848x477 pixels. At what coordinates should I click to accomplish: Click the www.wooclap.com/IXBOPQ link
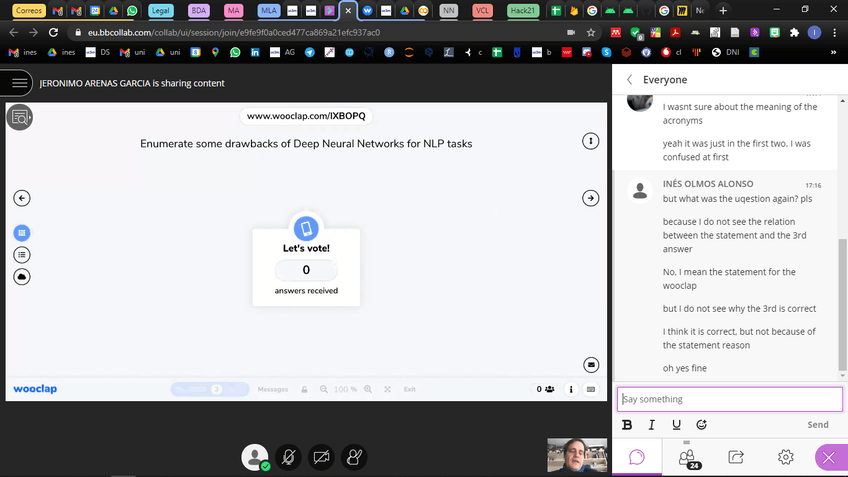307,117
